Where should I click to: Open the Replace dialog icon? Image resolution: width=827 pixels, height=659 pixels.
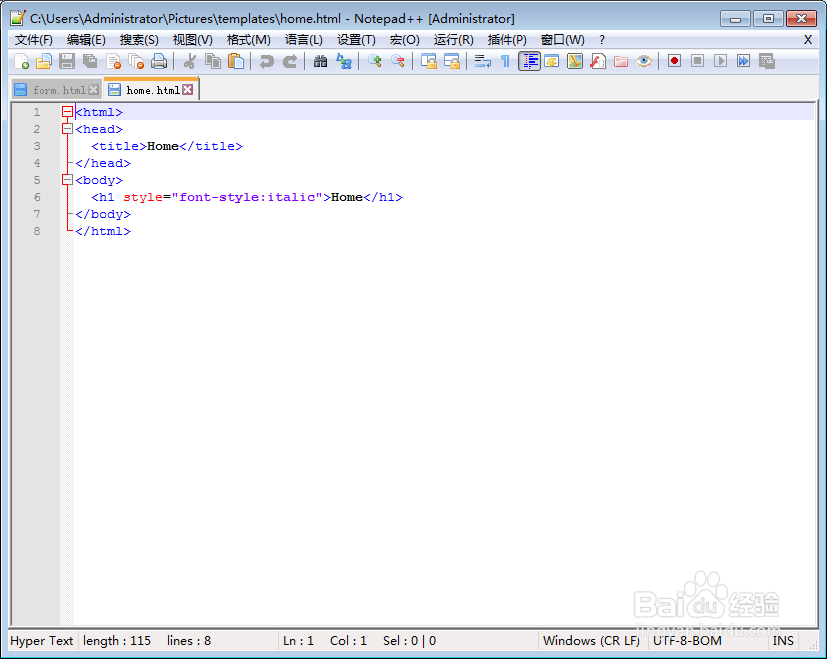(343, 61)
